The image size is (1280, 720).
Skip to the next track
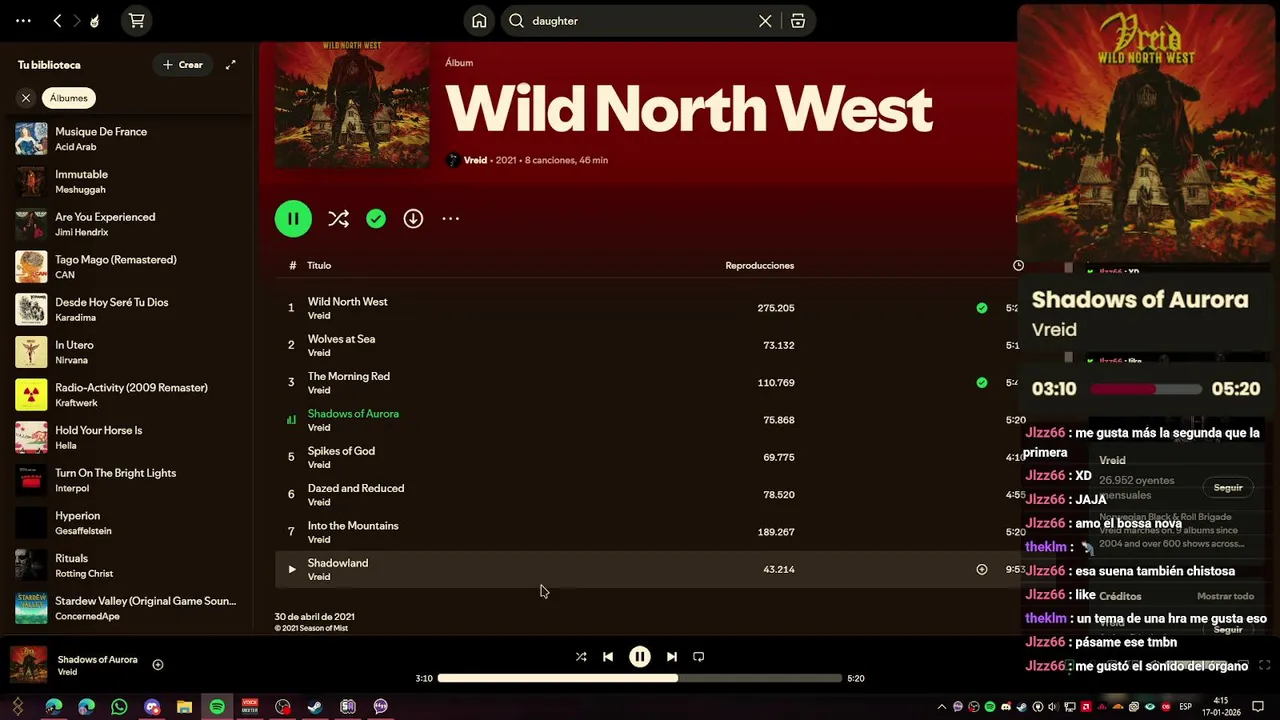point(672,657)
